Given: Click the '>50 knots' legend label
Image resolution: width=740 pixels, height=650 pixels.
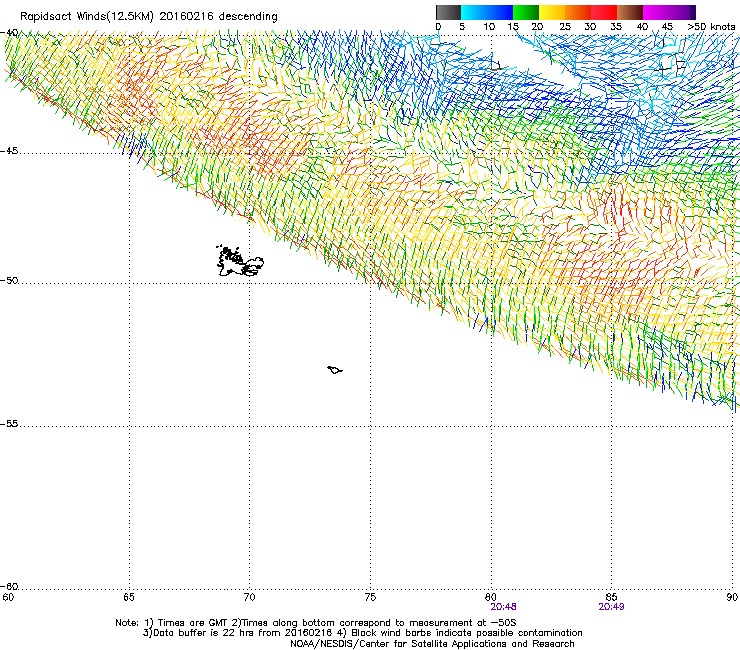Looking at the screenshot, I should (711, 27).
